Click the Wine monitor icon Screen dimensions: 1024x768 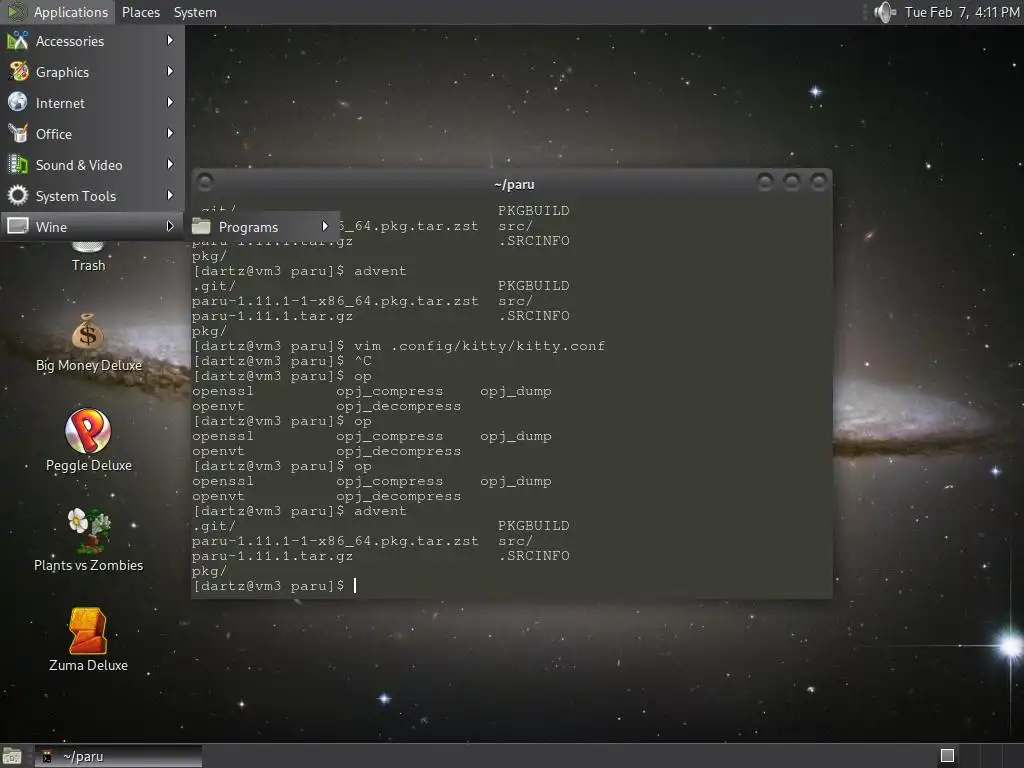[18, 227]
